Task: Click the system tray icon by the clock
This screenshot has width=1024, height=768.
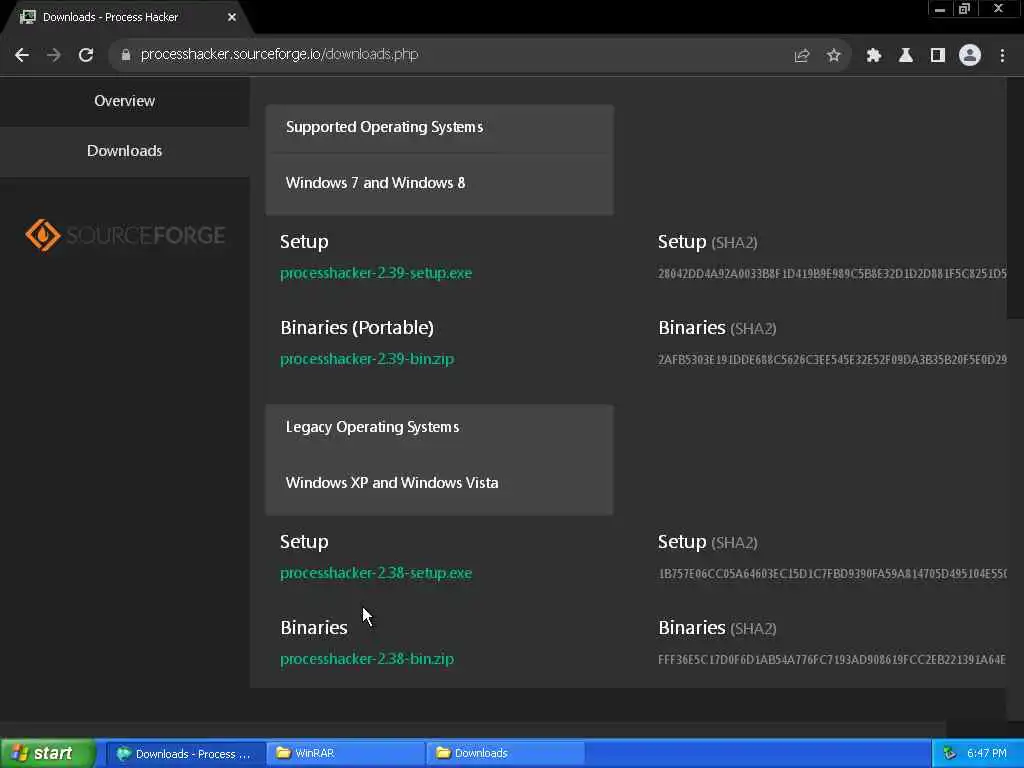Action: click(949, 754)
